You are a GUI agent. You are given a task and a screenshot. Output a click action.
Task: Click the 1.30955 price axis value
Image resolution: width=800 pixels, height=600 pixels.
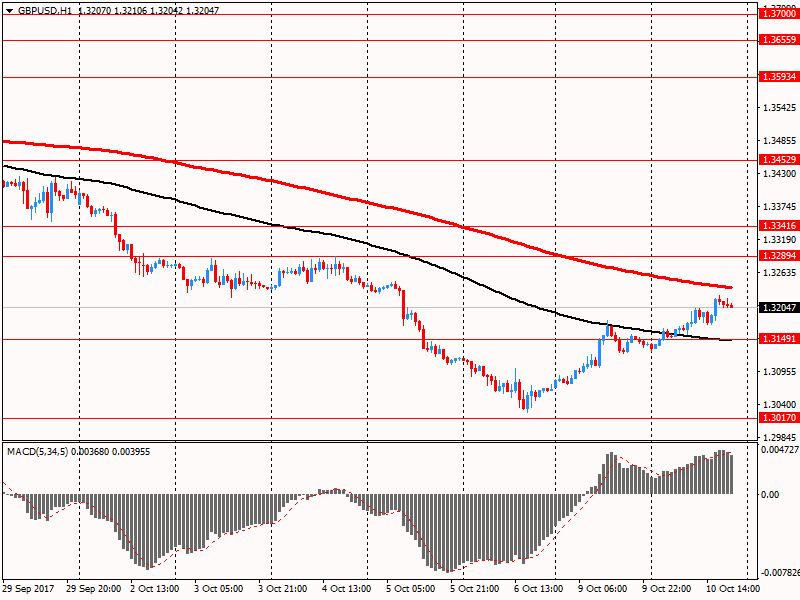[x=780, y=371]
